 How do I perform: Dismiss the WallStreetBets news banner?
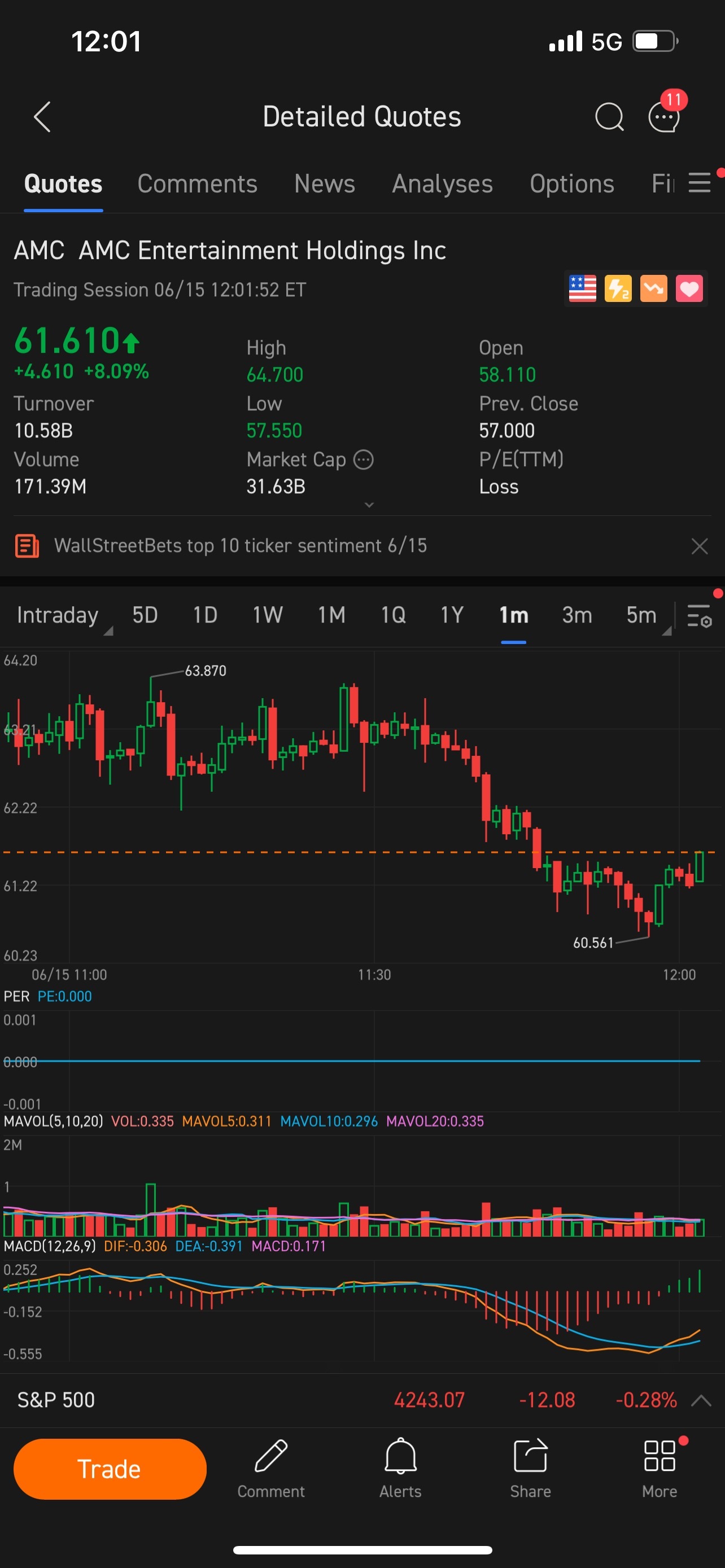[700, 546]
